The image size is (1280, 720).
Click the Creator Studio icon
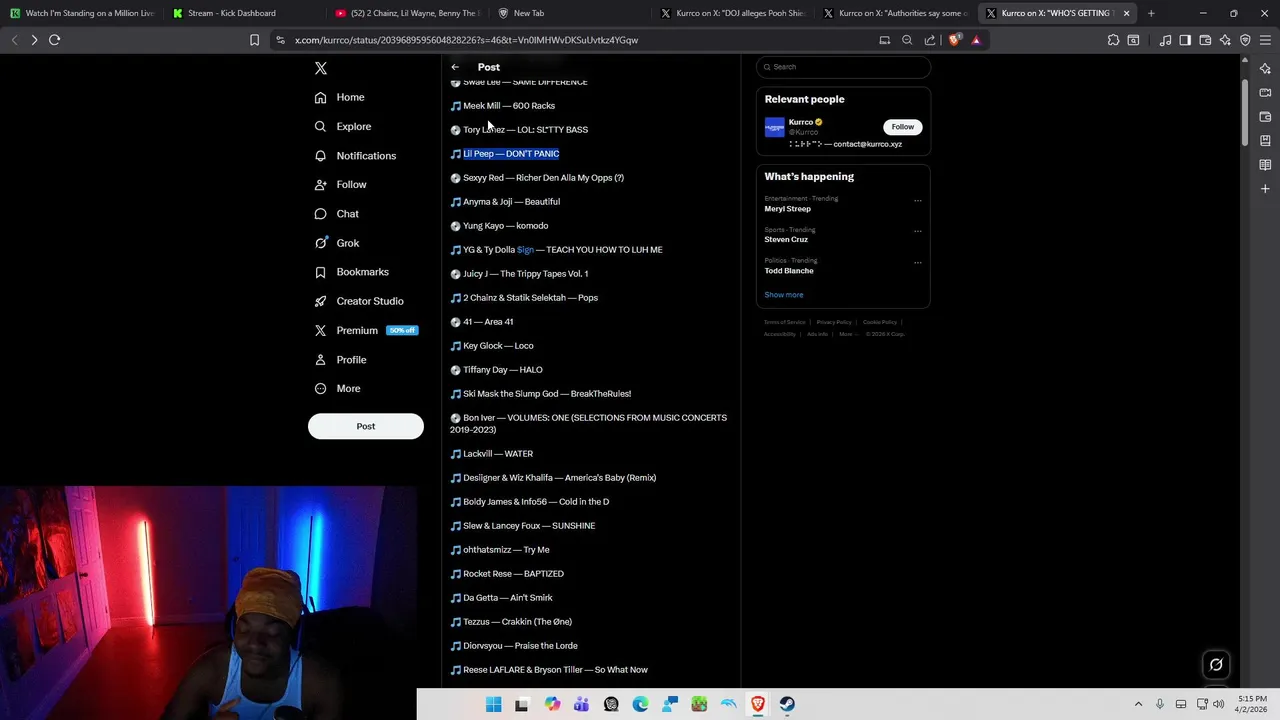tap(320, 301)
